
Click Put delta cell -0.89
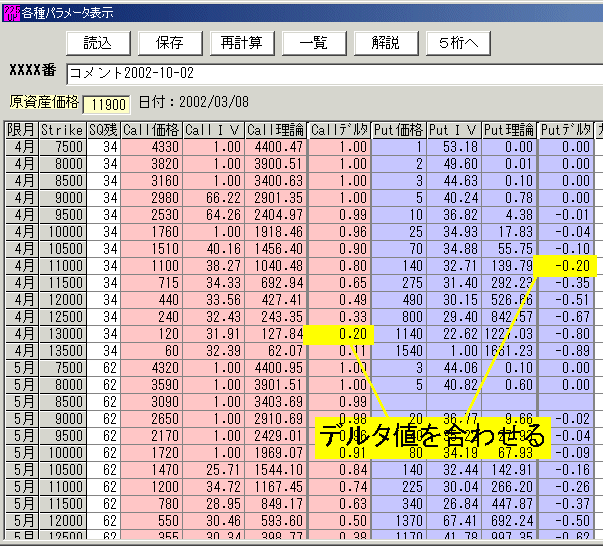coord(566,351)
